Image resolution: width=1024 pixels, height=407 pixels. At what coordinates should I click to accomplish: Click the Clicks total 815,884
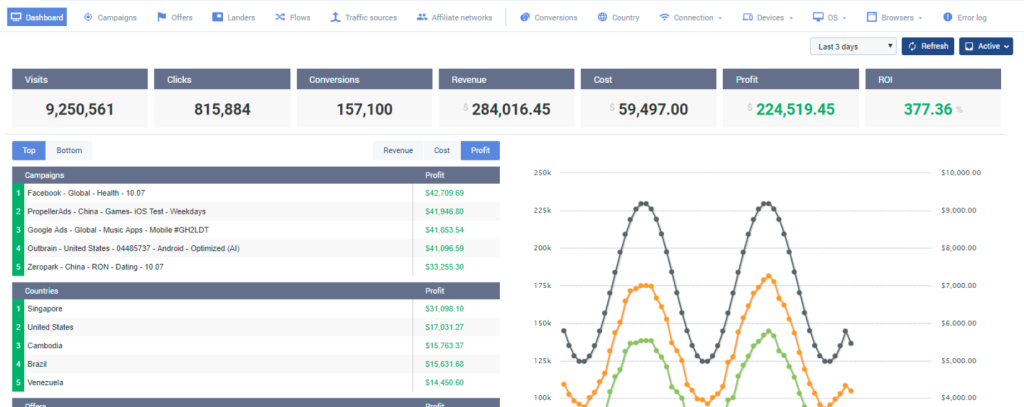(x=222, y=109)
